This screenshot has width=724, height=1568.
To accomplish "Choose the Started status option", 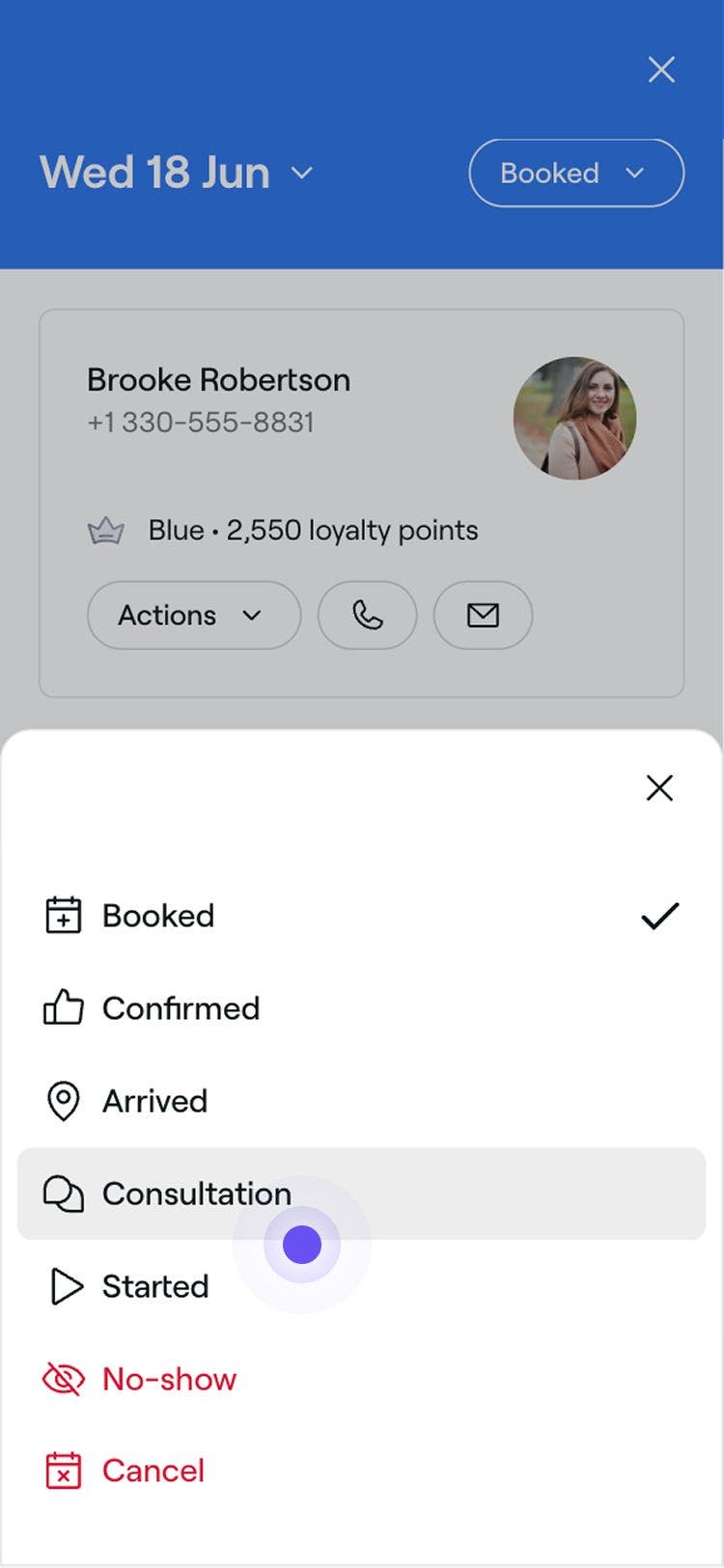I will [x=155, y=1286].
